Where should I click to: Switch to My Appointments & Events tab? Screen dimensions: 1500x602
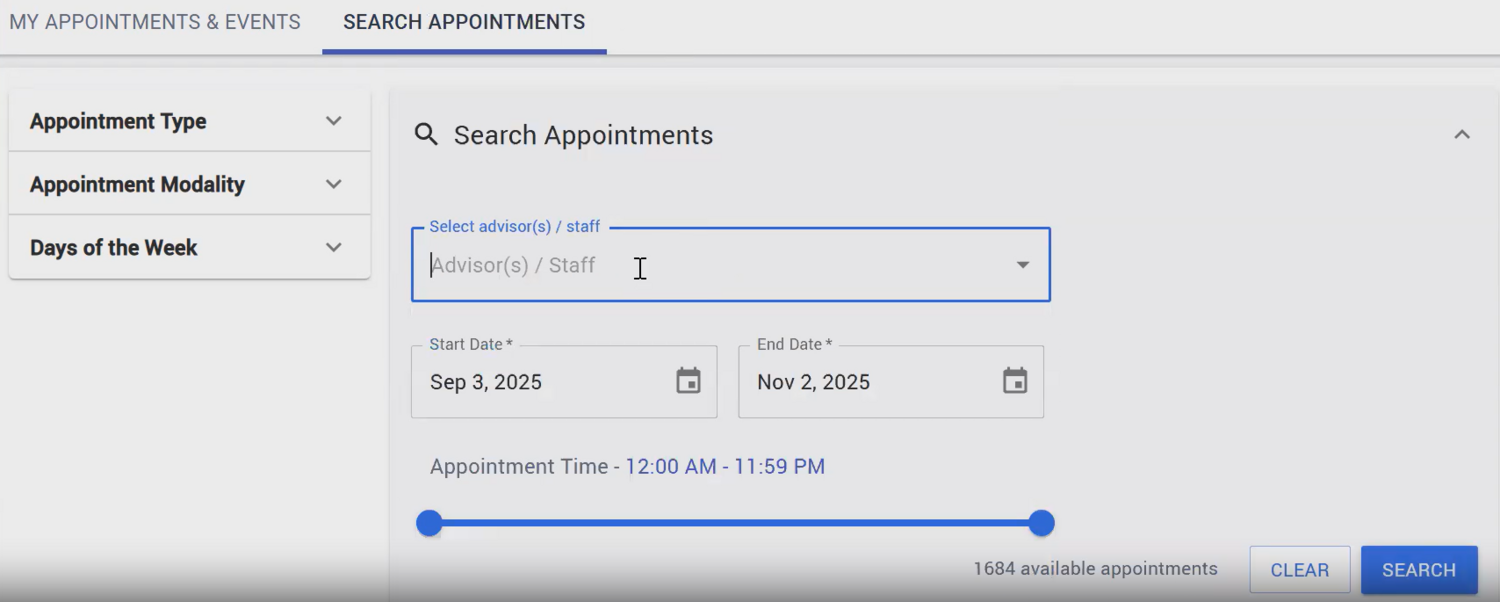155,22
